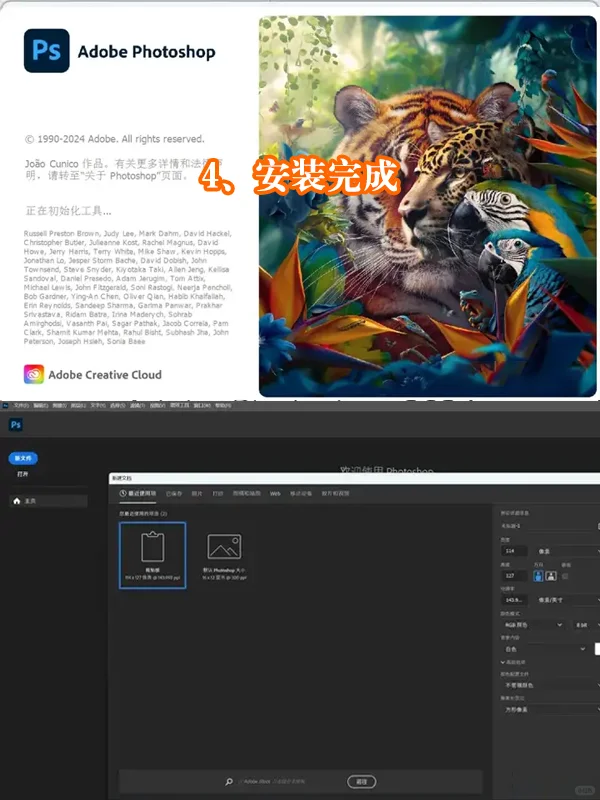Click the home icon beside 主页

(x=17, y=501)
